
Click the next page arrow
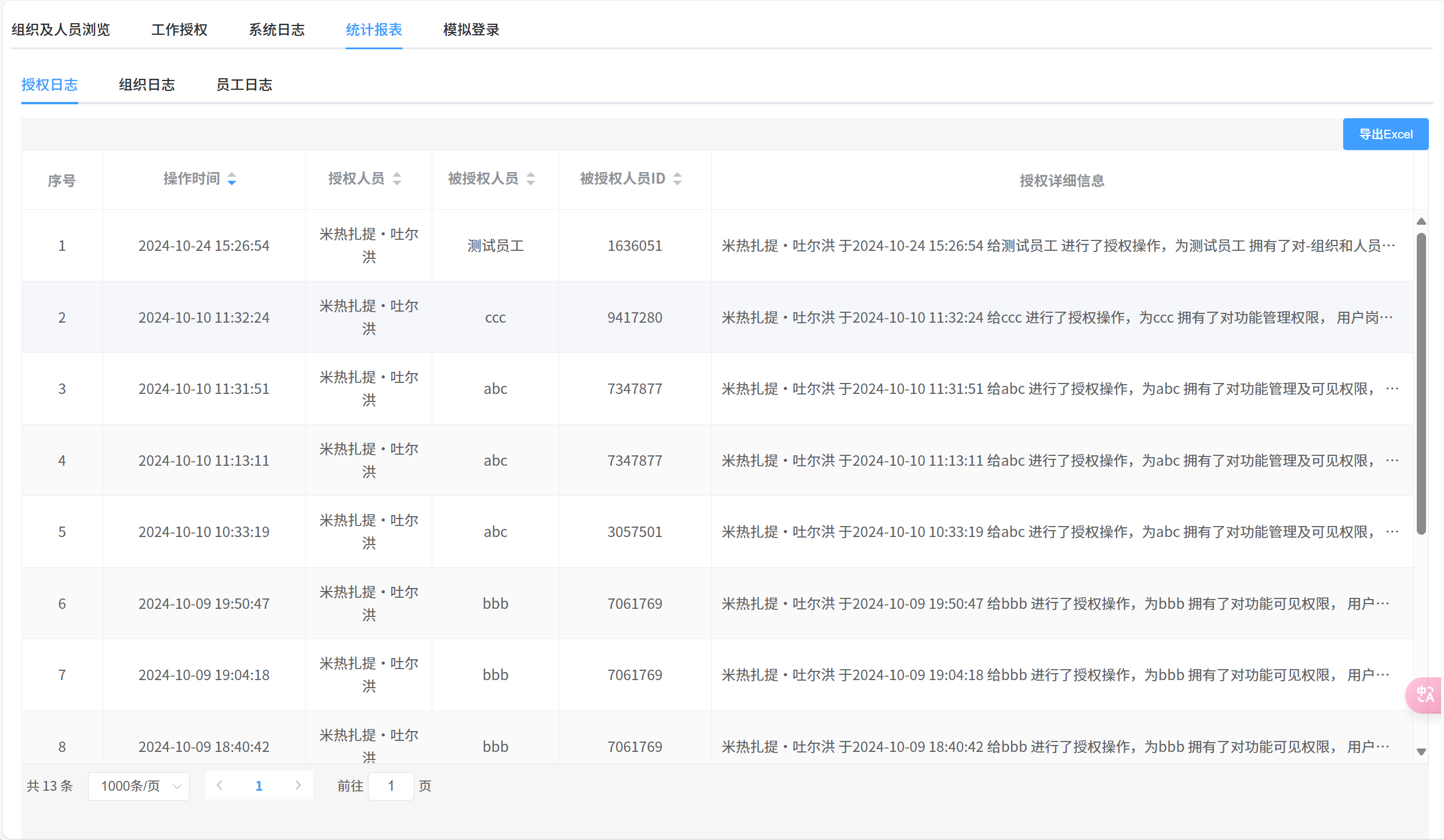click(x=298, y=786)
